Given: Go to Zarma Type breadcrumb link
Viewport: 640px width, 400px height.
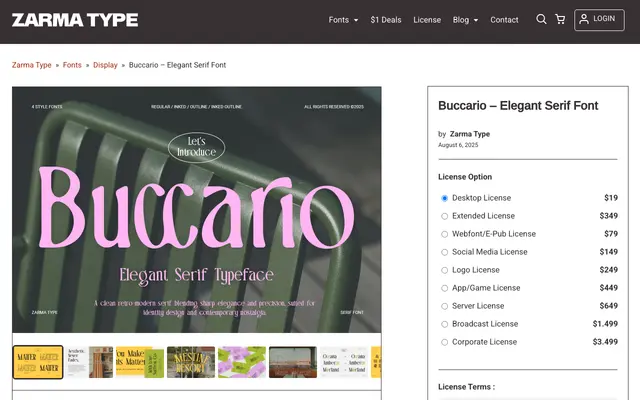Looking at the screenshot, I should 31,65.
